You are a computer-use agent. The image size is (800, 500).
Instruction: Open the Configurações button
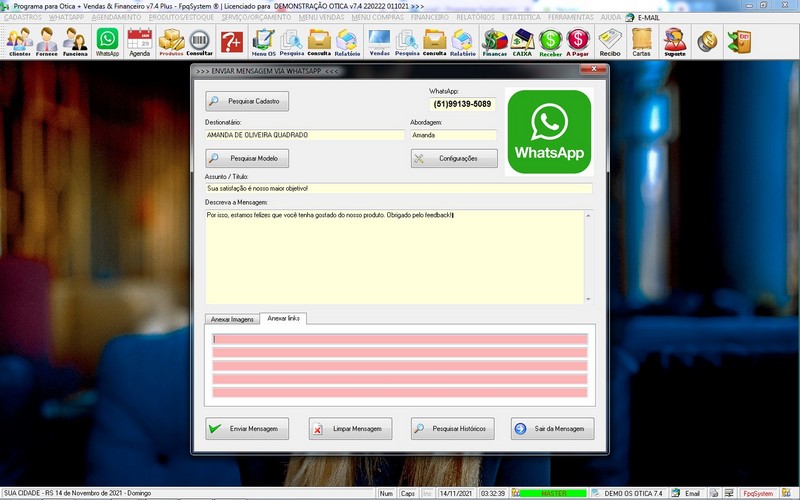(x=454, y=158)
